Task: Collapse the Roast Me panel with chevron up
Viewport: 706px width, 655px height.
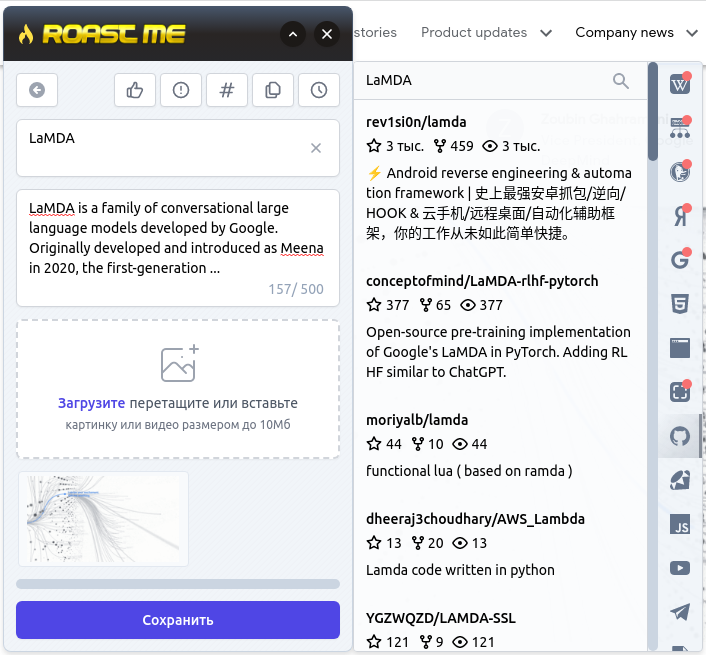Action: tap(293, 34)
